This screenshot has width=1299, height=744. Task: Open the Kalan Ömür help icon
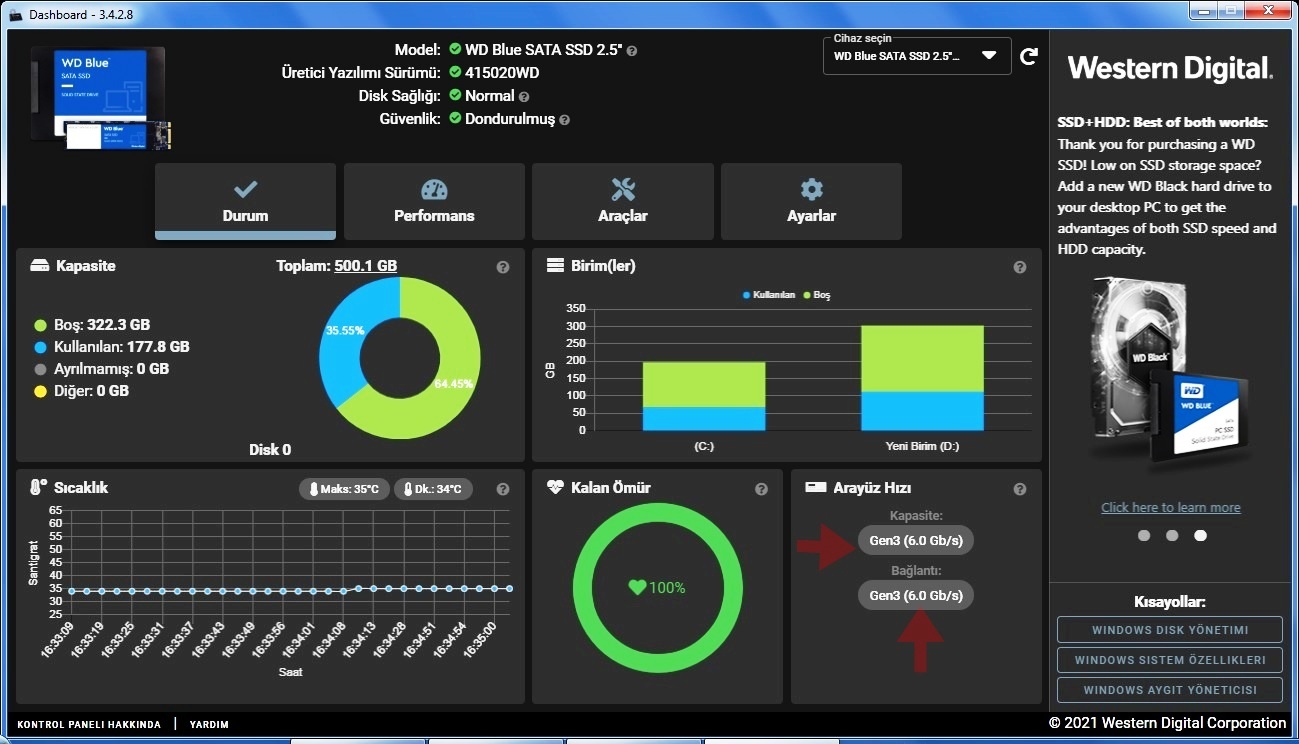point(761,489)
